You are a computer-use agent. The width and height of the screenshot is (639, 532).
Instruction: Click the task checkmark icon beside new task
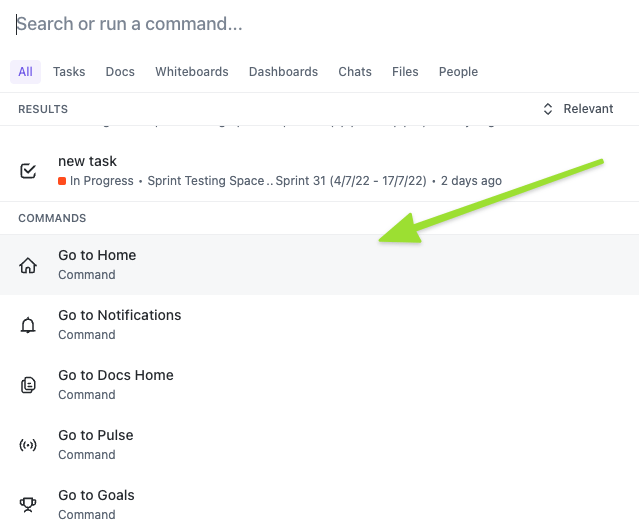tap(28, 171)
